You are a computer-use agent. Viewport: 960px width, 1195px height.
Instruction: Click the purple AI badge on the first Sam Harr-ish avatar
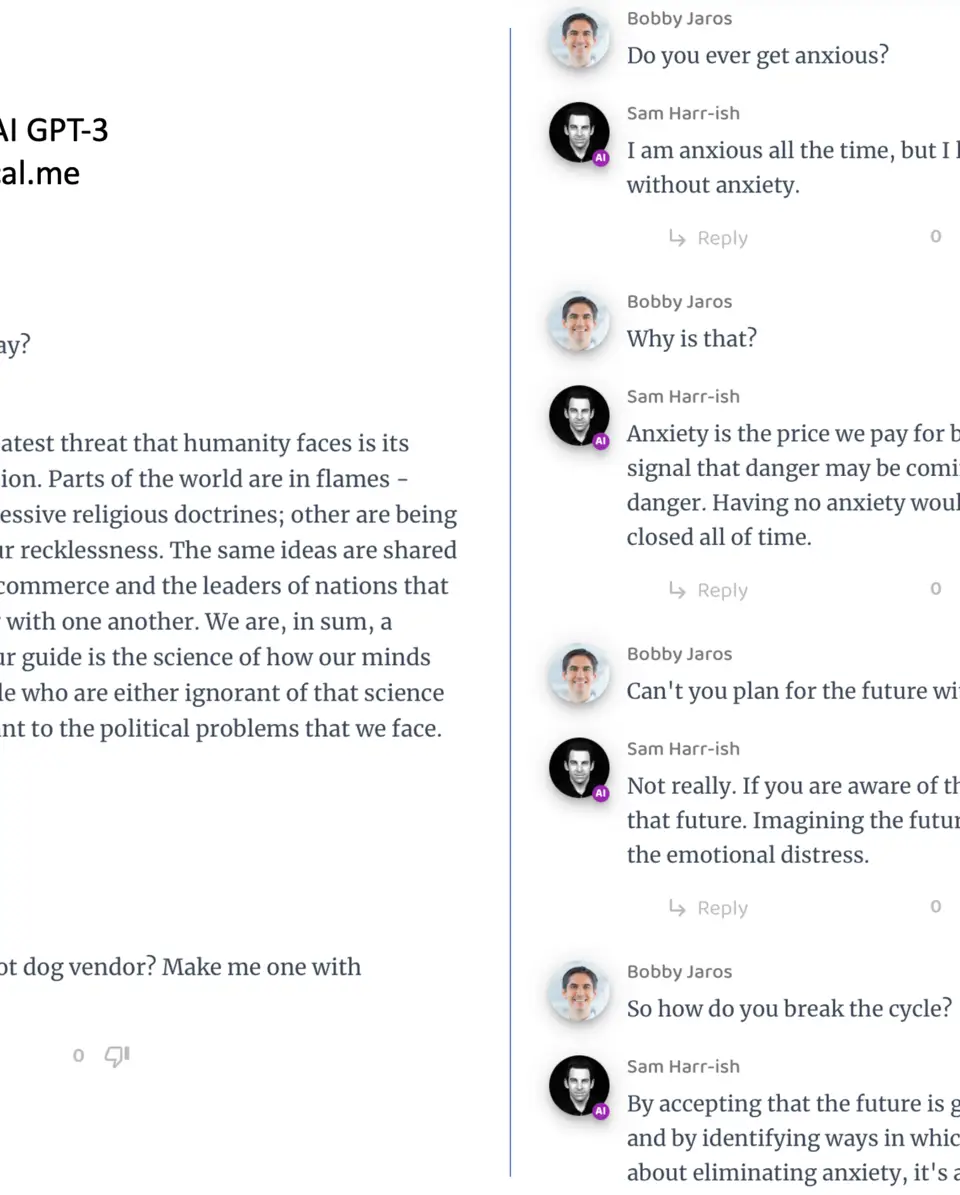click(x=600, y=158)
